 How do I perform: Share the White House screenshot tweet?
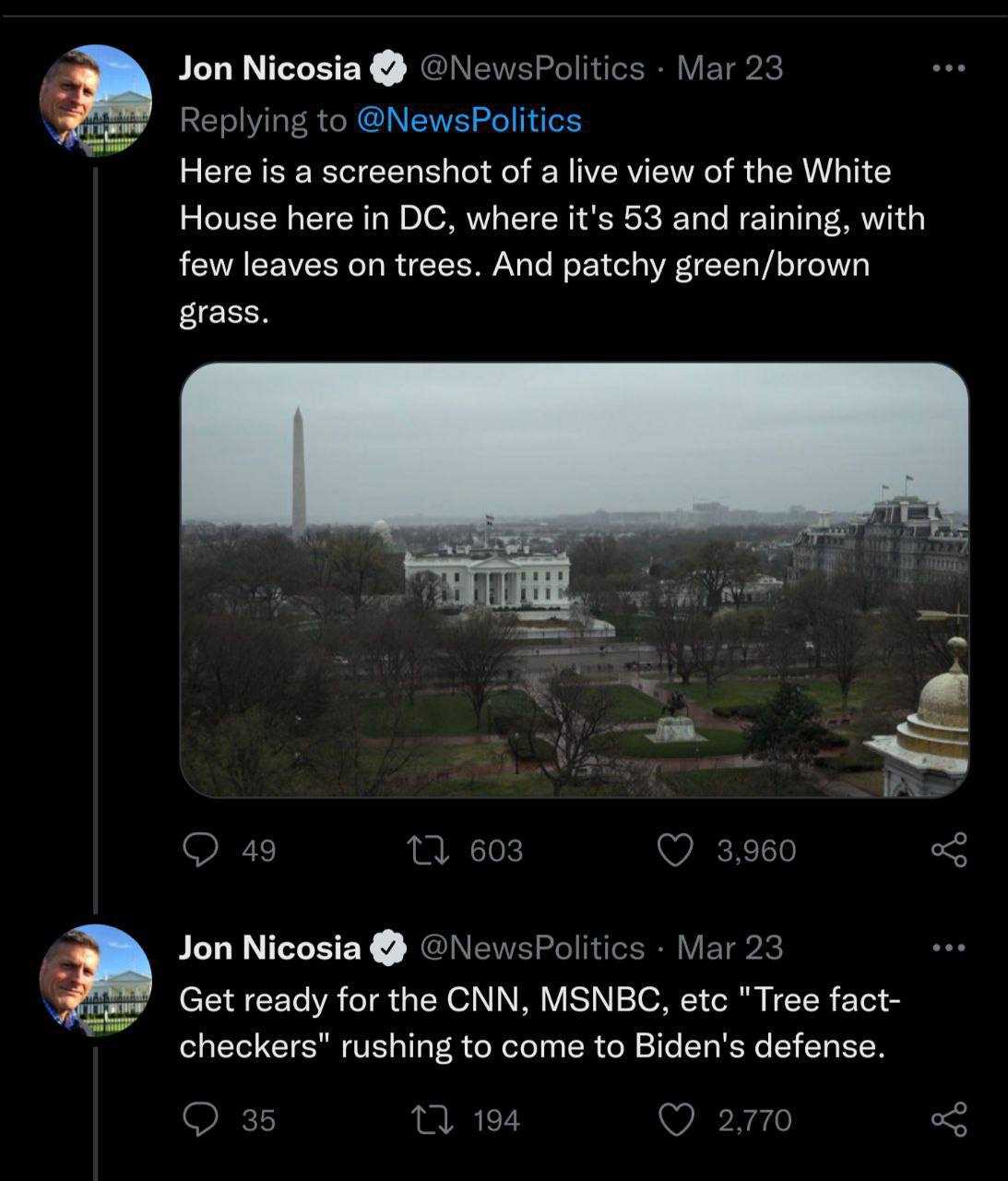pos(949,850)
